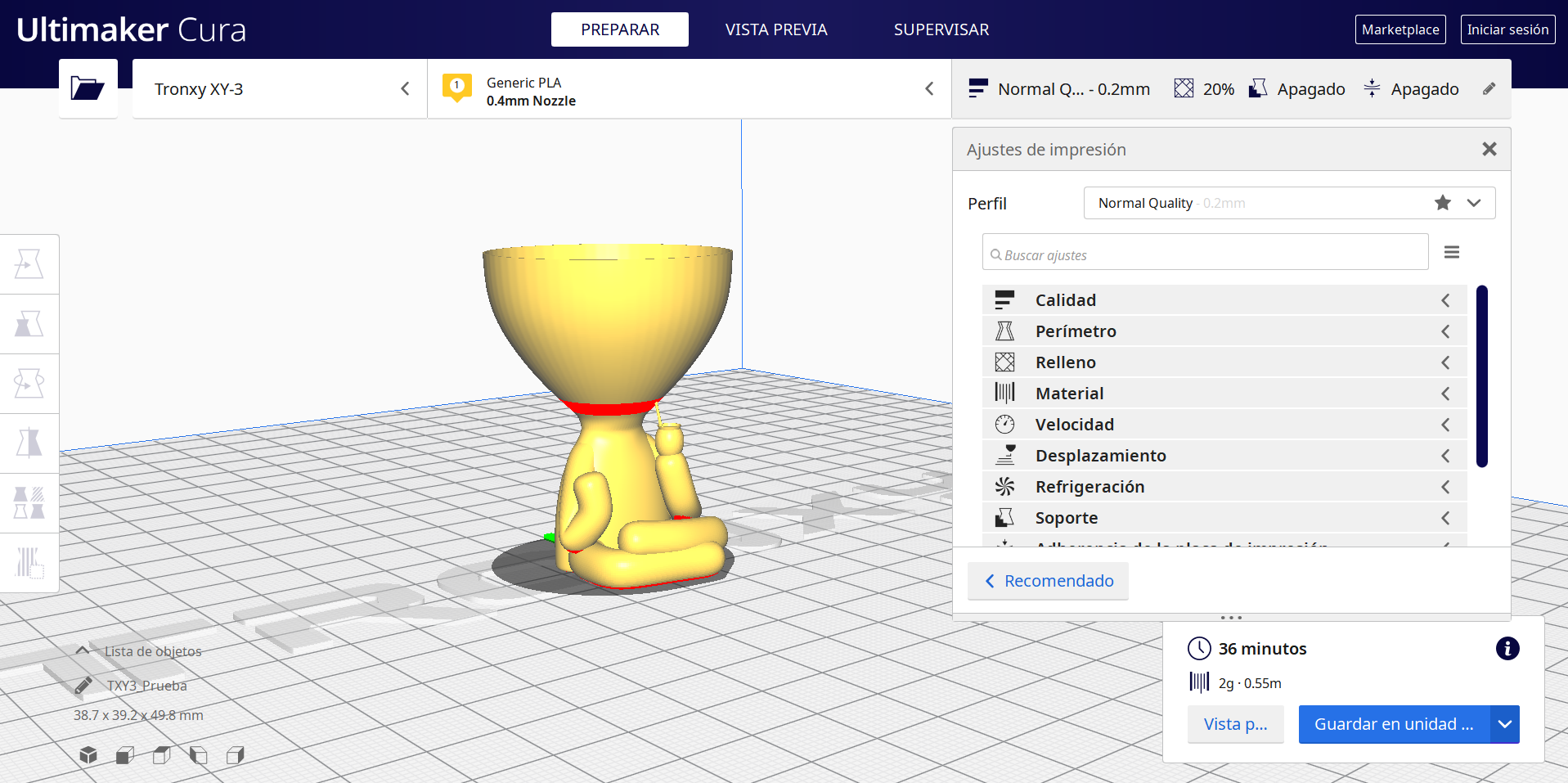This screenshot has height=783, width=1568.
Task: Click the settings list scrollbar
Action: pyautogui.click(x=1482, y=376)
